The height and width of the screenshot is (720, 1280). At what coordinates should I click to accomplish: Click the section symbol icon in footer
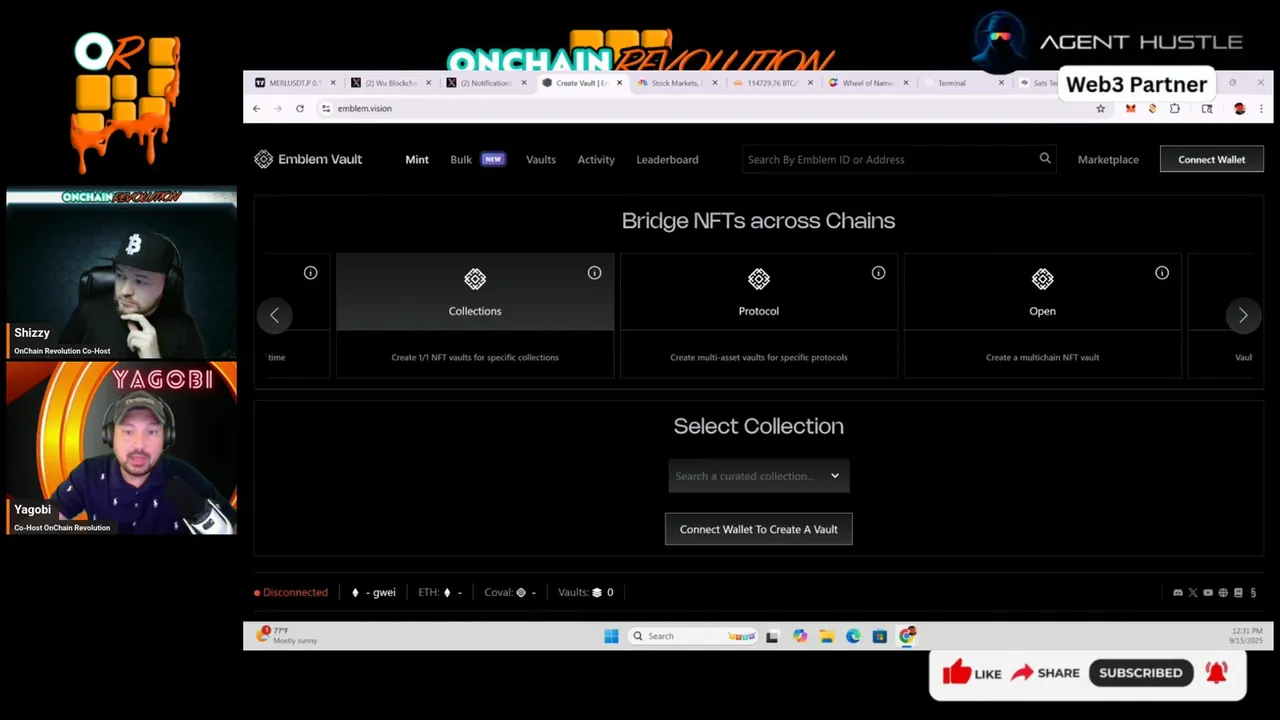coord(1253,593)
